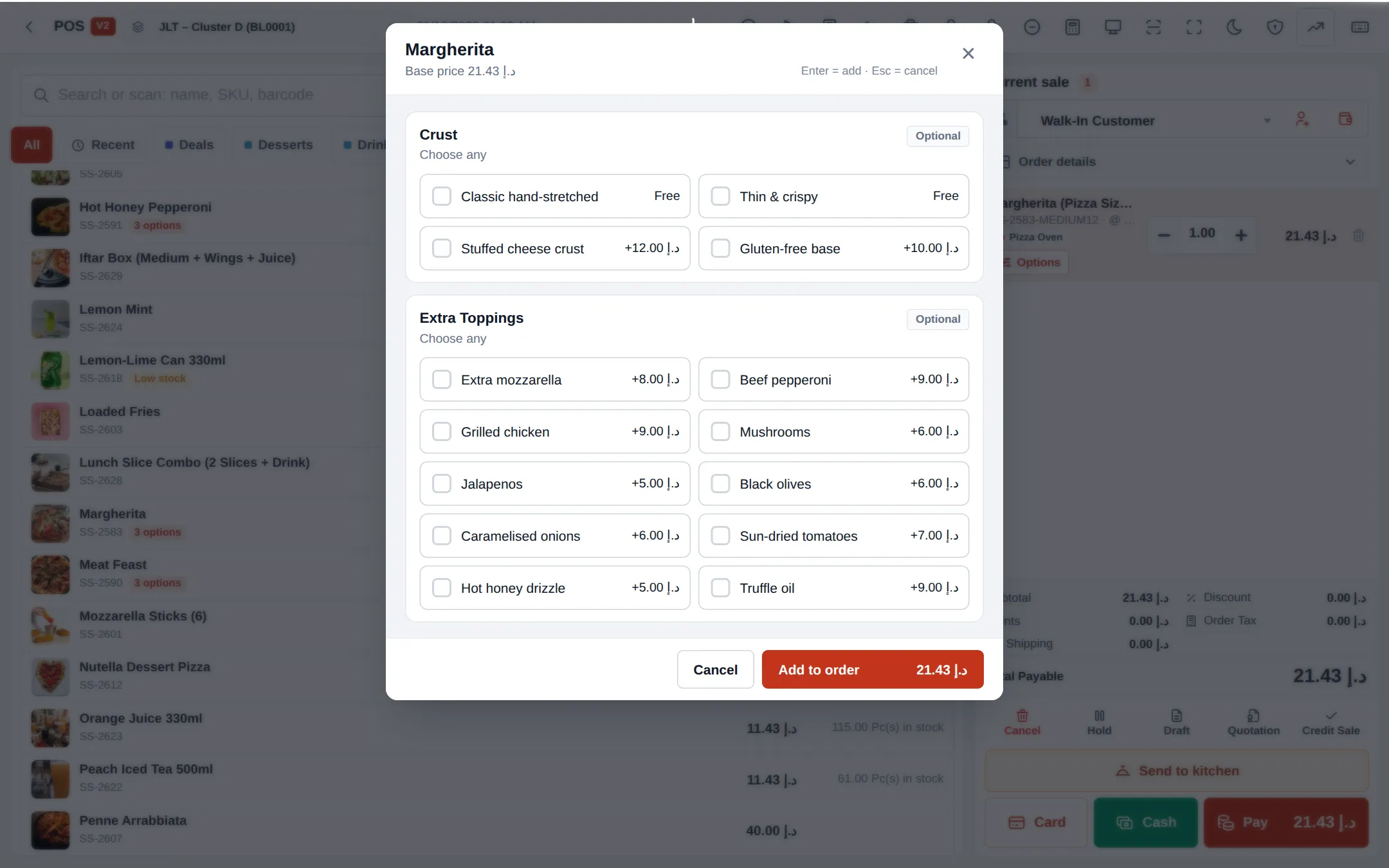
Task: Show the keyboard shortcuts icon
Action: coord(1359,27)
